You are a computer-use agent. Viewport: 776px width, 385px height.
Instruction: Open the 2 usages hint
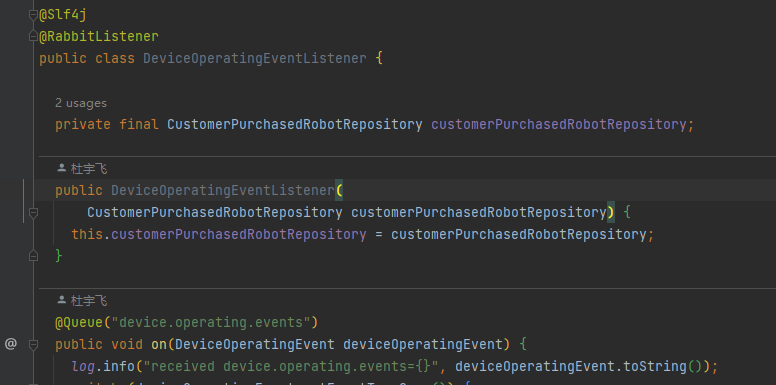[x=81, y=103]
